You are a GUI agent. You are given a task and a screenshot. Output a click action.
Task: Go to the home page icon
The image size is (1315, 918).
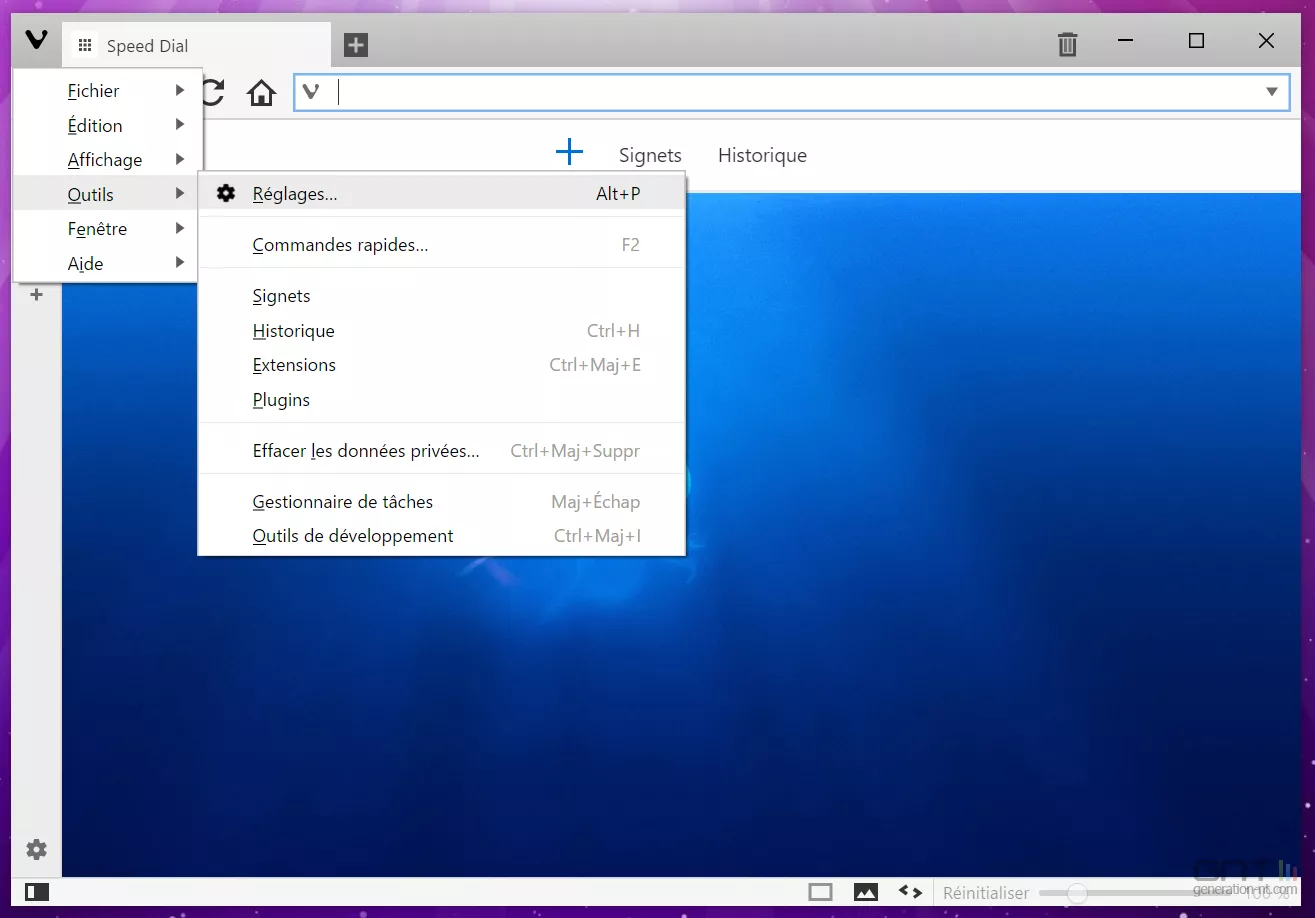[x=261, y=93]
